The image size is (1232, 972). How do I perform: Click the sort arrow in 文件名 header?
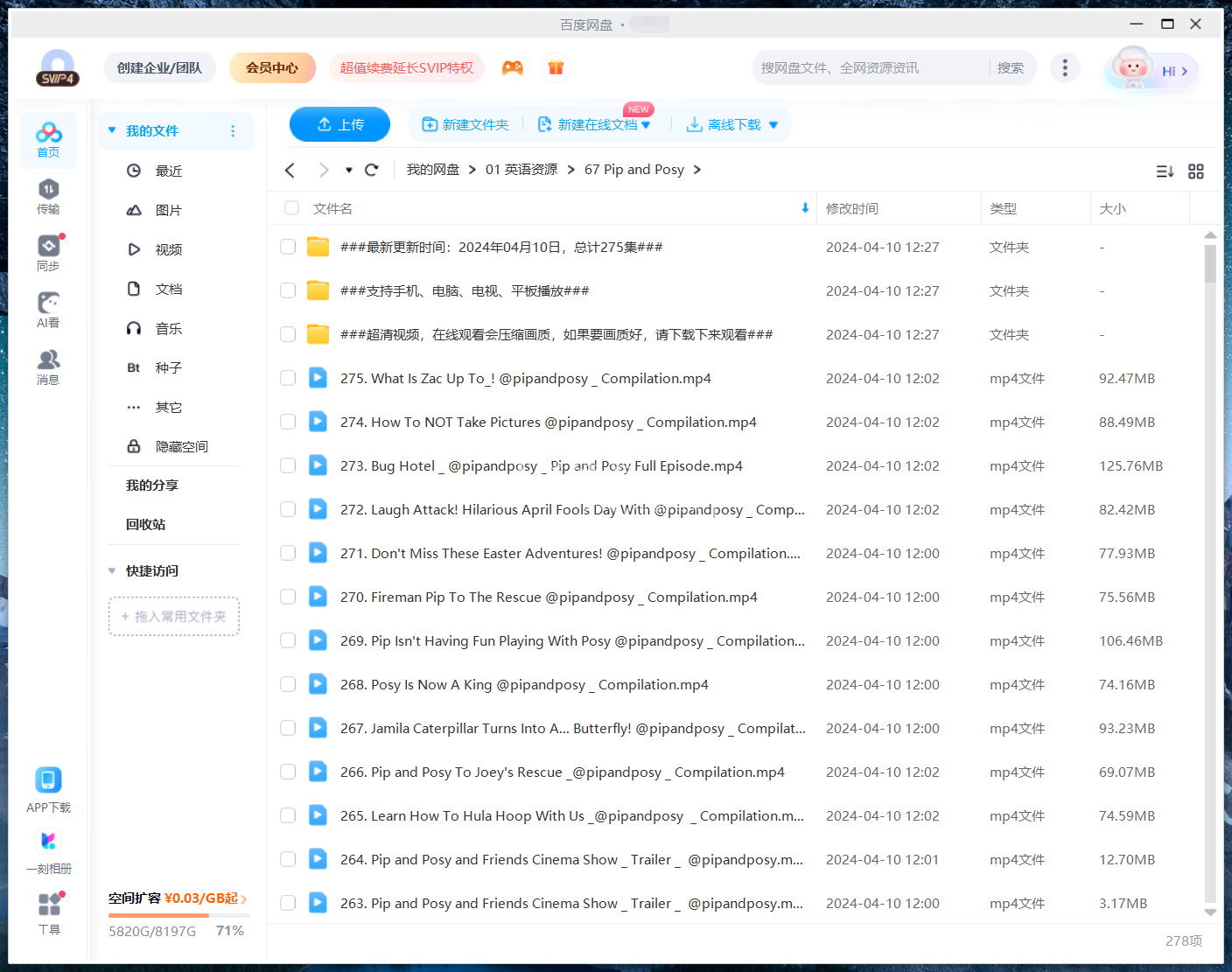point(805,208)
